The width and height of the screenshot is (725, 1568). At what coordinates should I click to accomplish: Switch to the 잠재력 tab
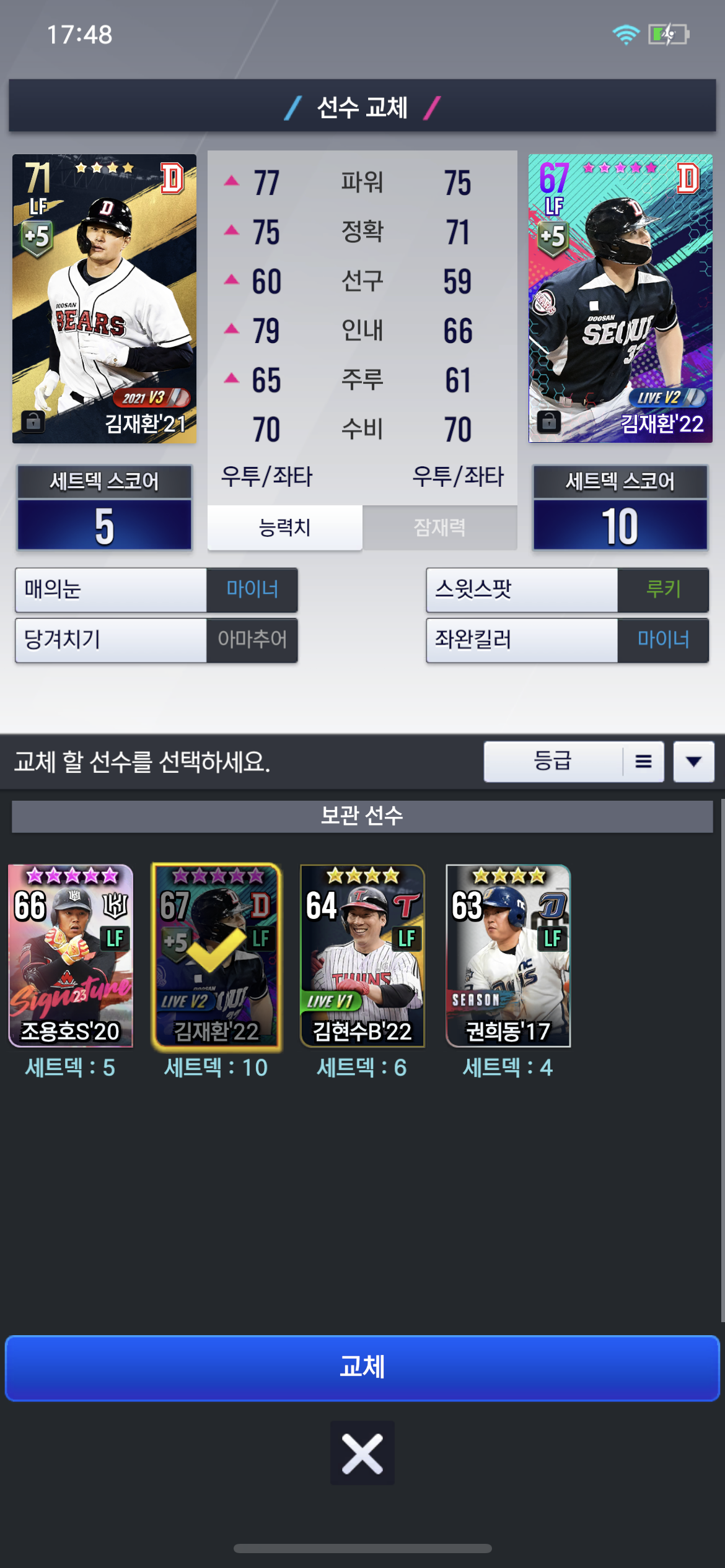[x=439, y=528]
